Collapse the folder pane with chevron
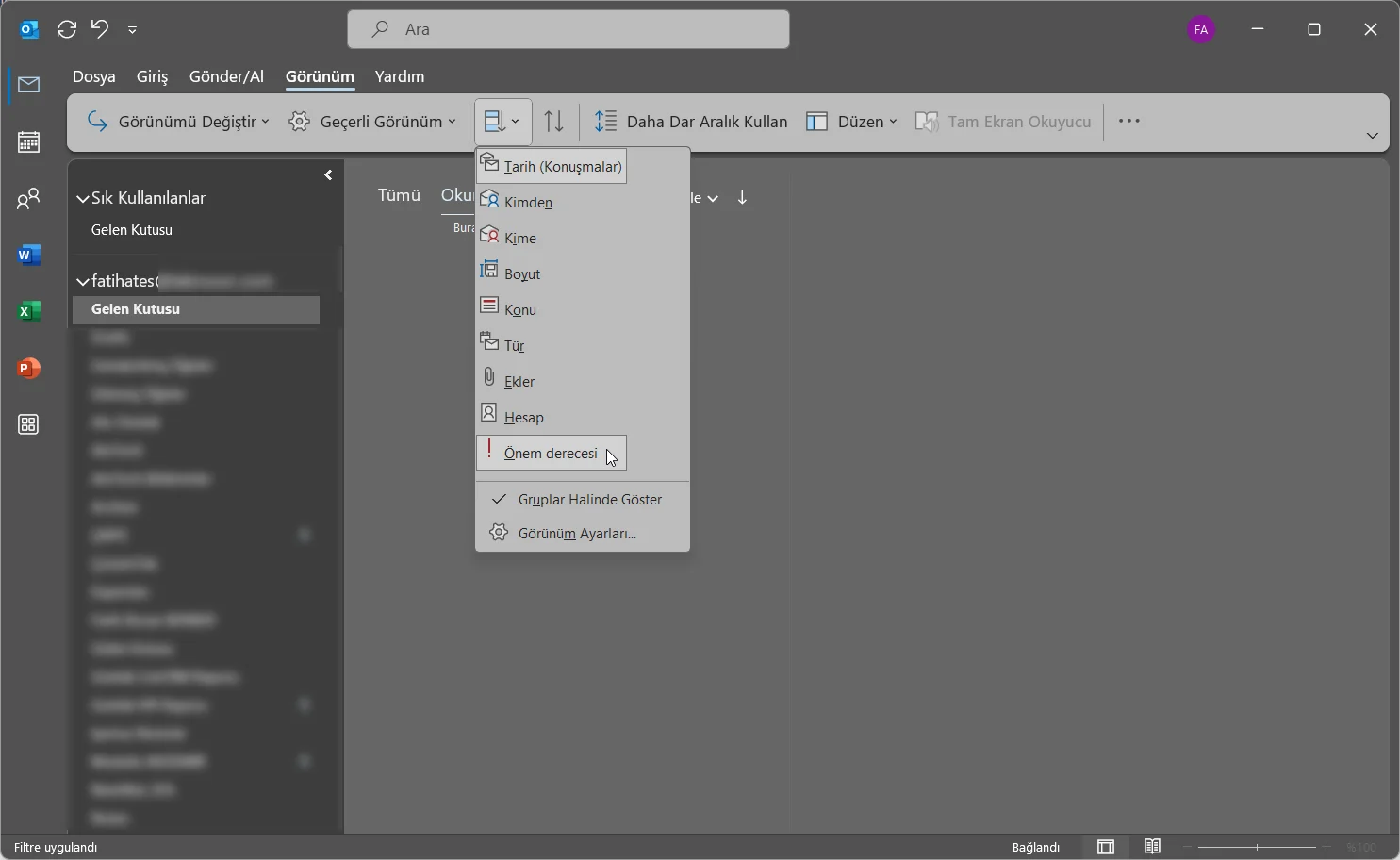 (329, 175)
